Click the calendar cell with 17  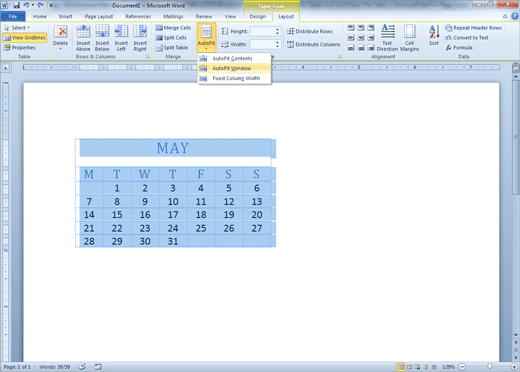pyautogui.click(x=173, y=214)
